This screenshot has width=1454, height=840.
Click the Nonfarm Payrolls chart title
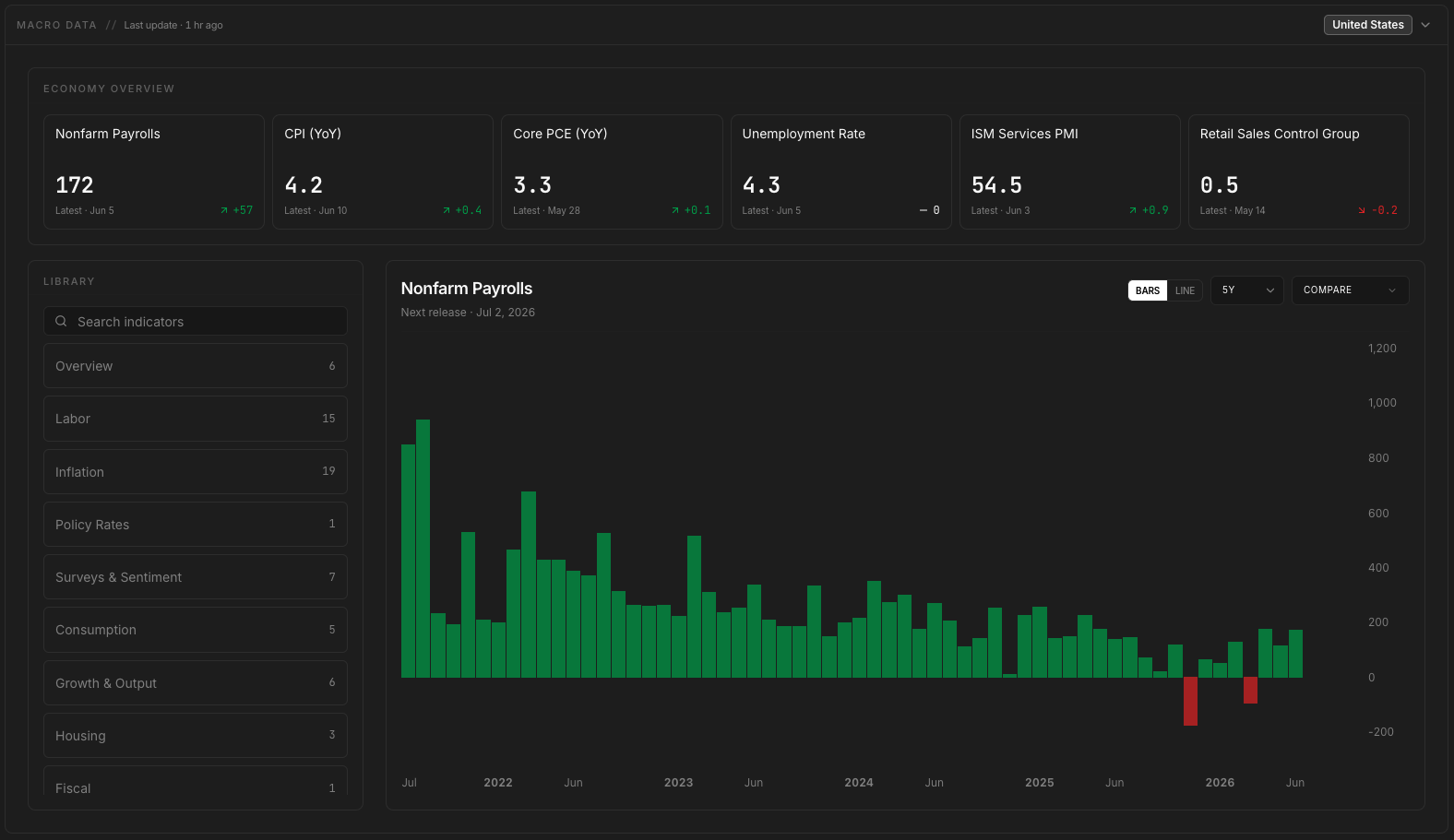point(467,289)
